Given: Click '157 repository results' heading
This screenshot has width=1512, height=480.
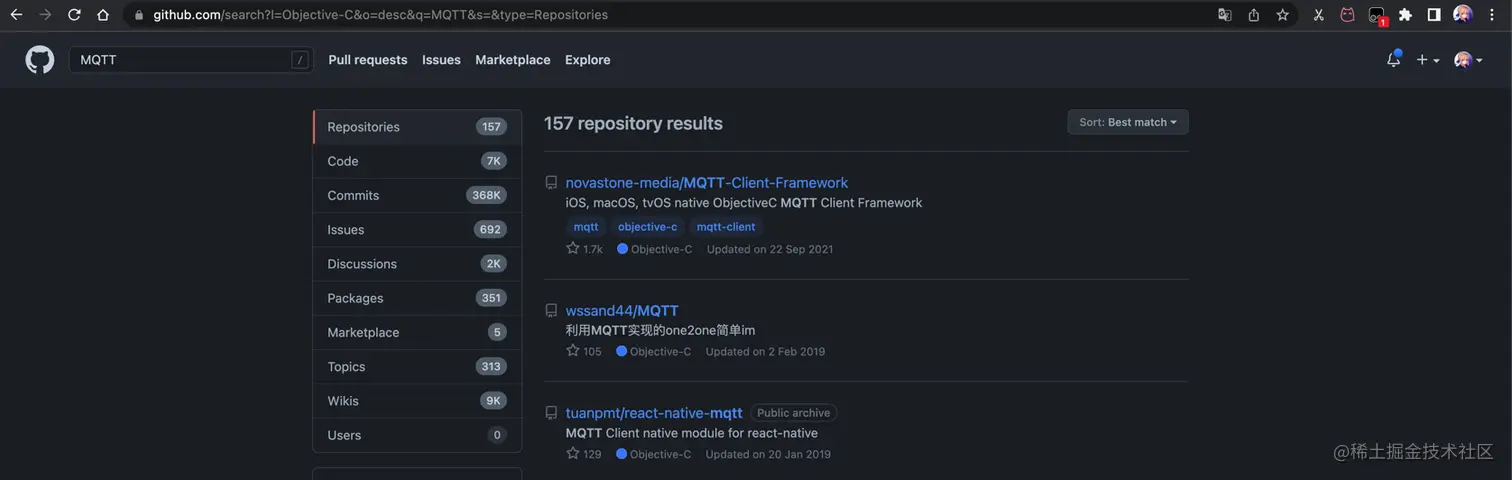Looking at the screenshot, I should point(633,124).
